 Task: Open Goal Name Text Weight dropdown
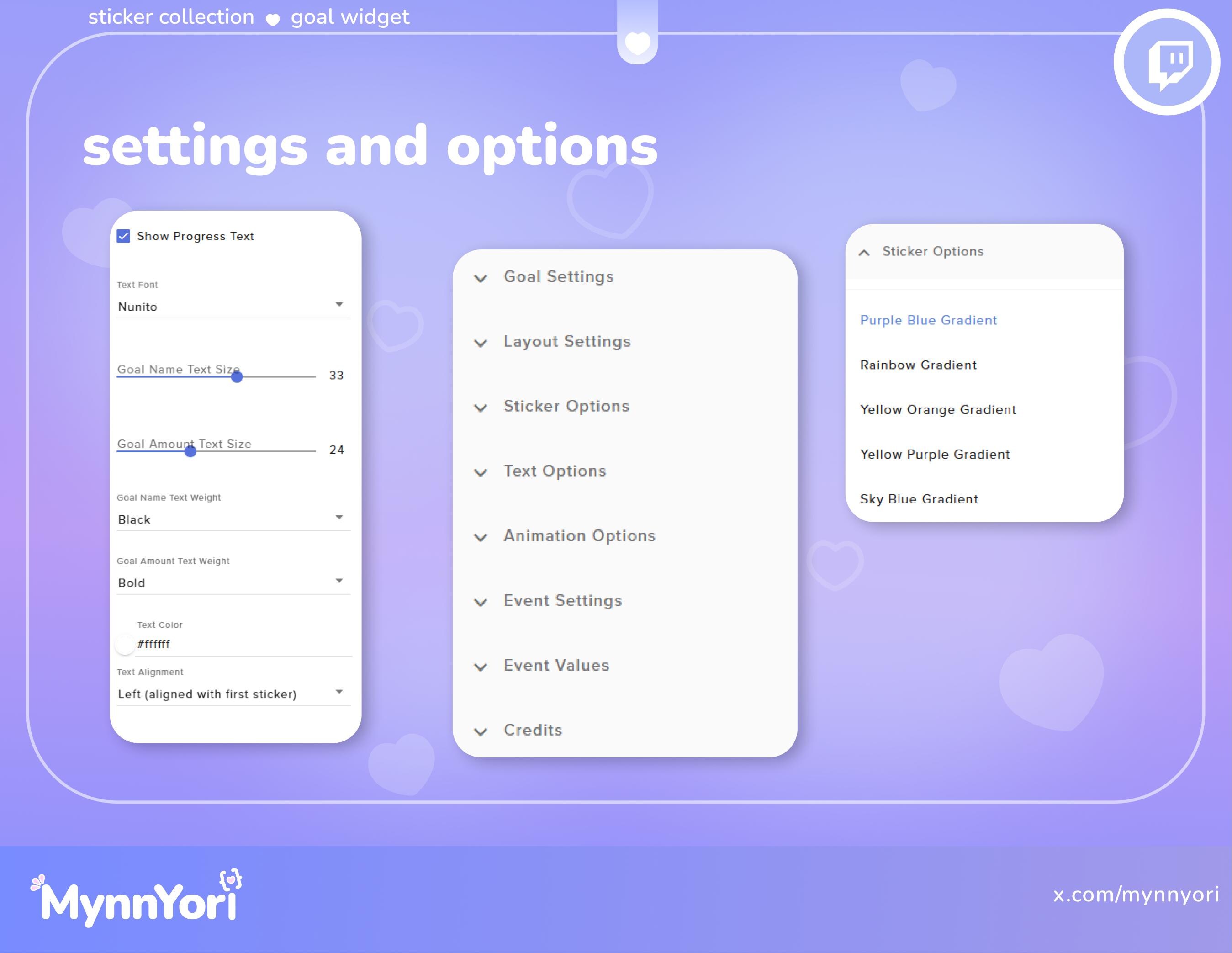(x=233, y=519)
